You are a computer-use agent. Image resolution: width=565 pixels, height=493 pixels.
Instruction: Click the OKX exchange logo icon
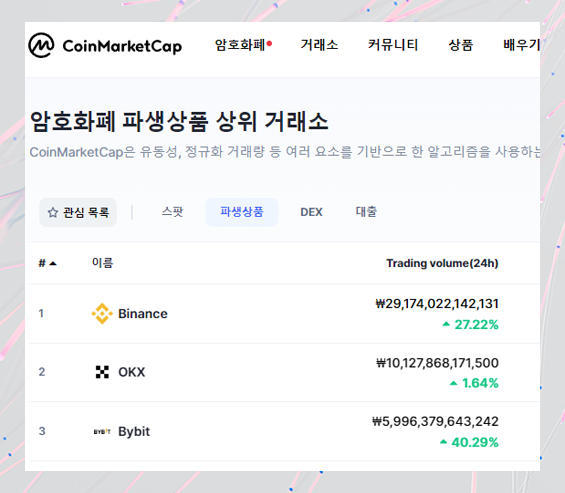tap(102, 372)
